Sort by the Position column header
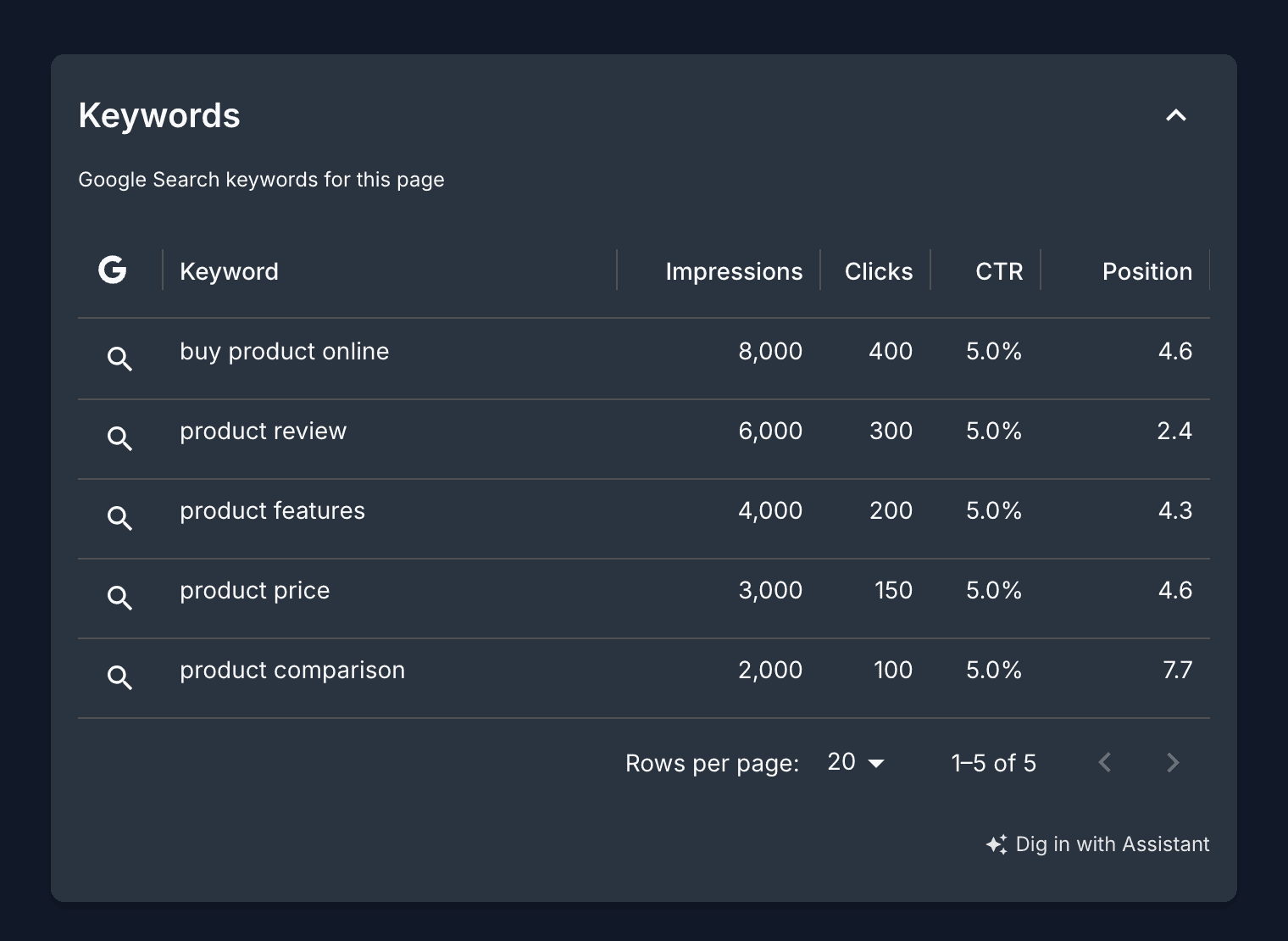This screenshot has width=1288, height=941. click(1146, 271)
